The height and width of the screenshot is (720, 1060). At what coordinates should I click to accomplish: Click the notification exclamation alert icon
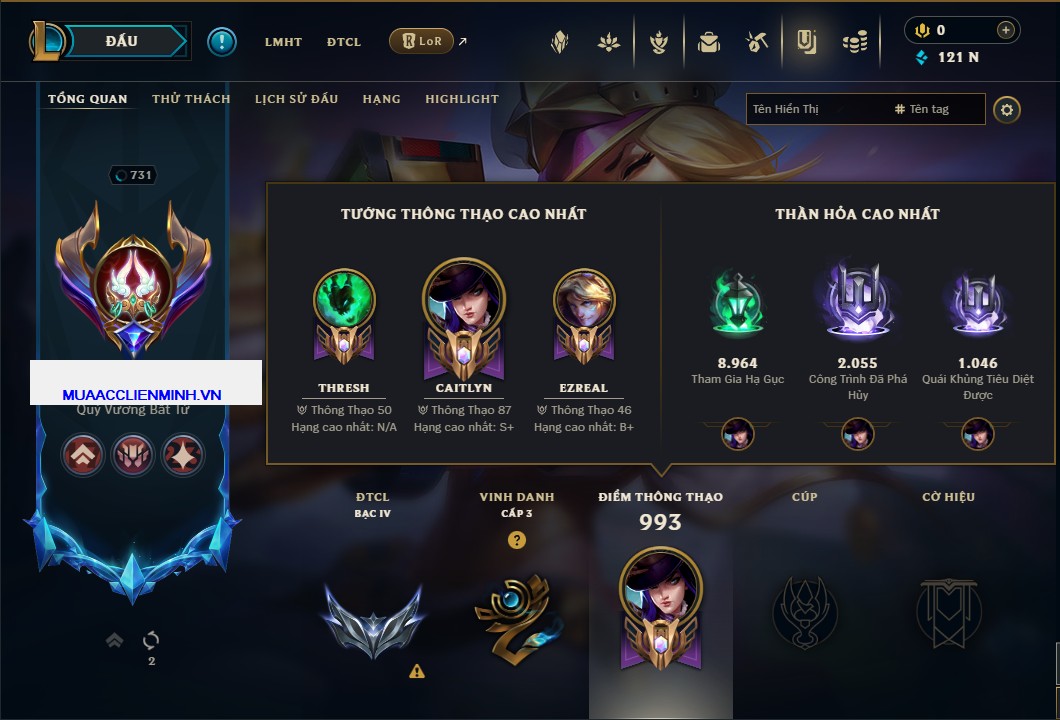coord(222,42)
